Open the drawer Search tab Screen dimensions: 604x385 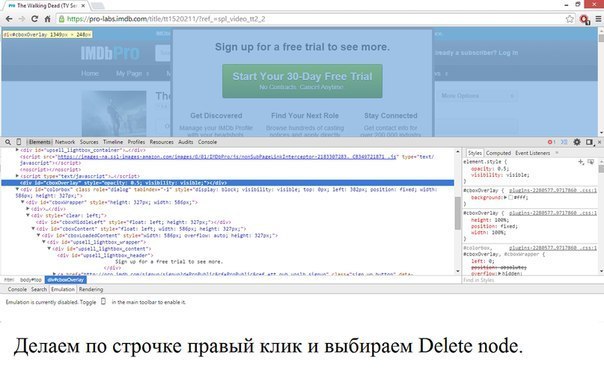[39, 289]
